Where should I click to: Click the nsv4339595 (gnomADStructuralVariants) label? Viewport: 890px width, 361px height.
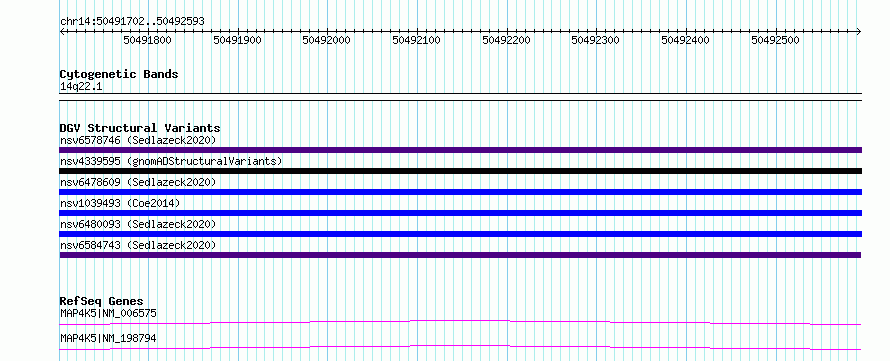pyautogui.click(x=171, y=161)
